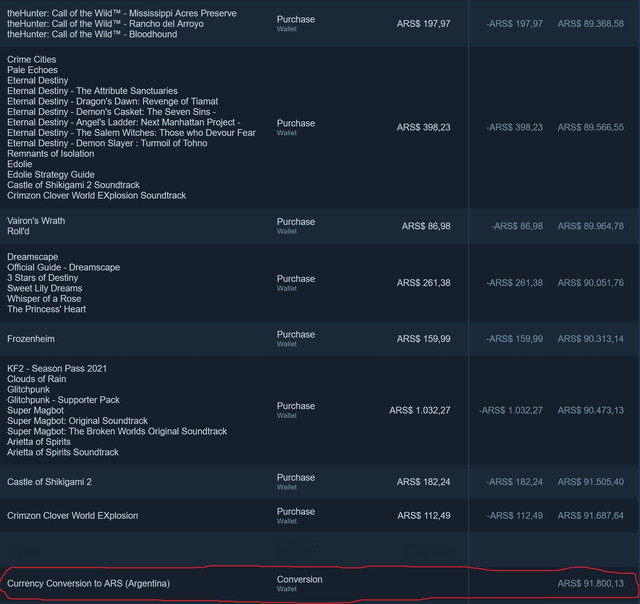Select wallet balance ARS$ 91.505,40

click(591, 482)
